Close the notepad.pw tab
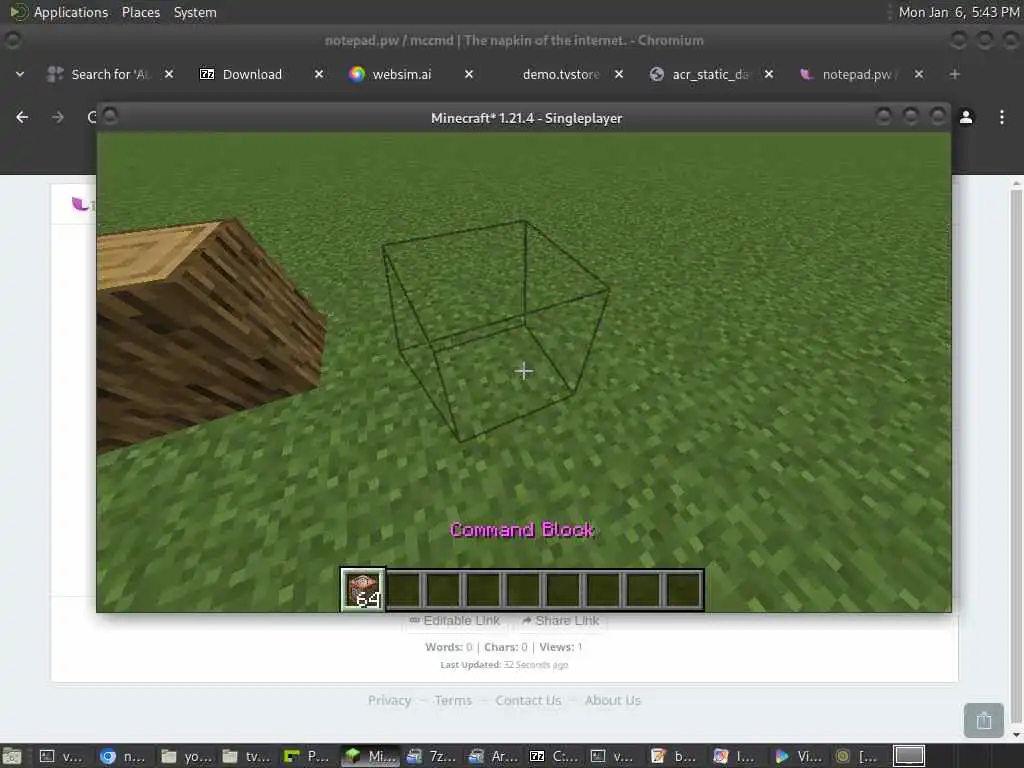 (x=919, y=74)
